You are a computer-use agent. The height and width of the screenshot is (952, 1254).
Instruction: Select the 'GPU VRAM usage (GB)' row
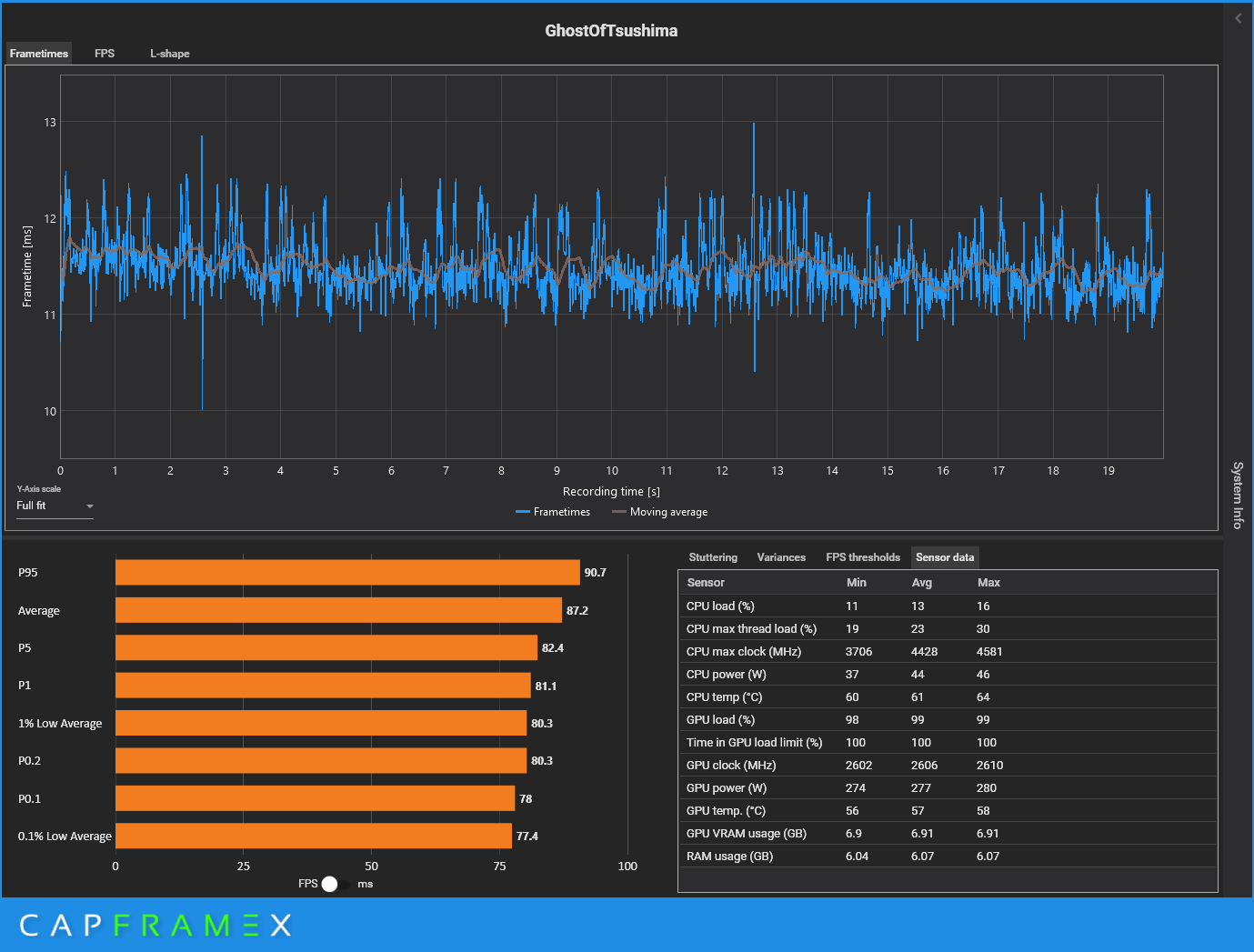(947, 833)
